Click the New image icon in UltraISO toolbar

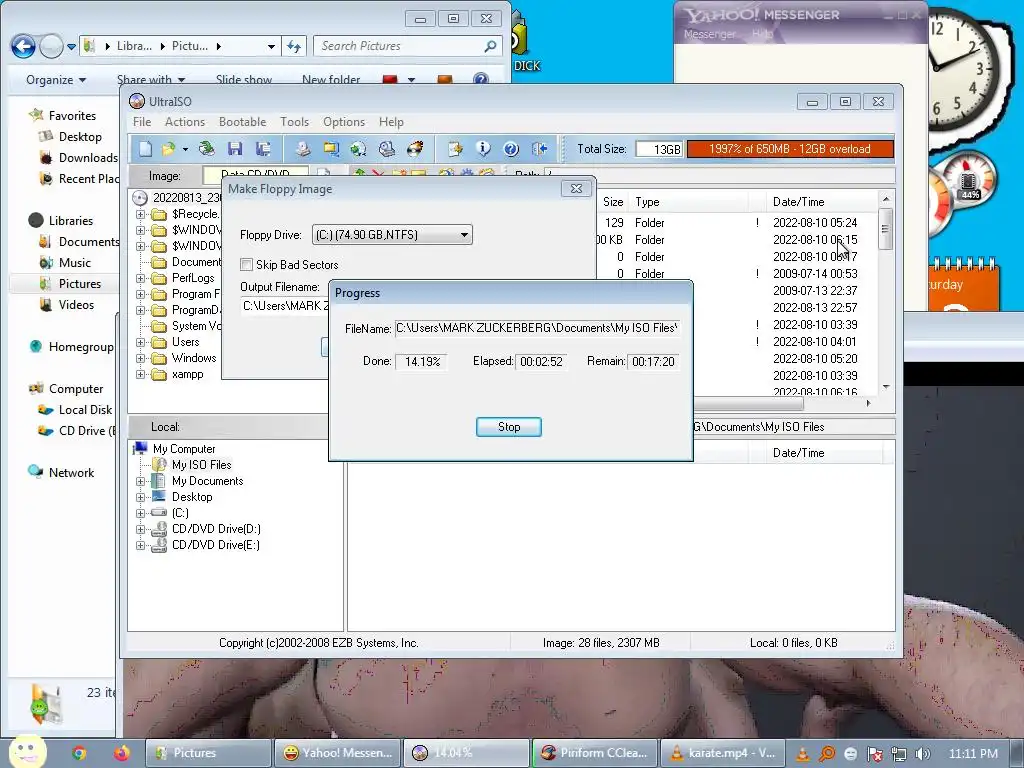[x=145, y=149]
